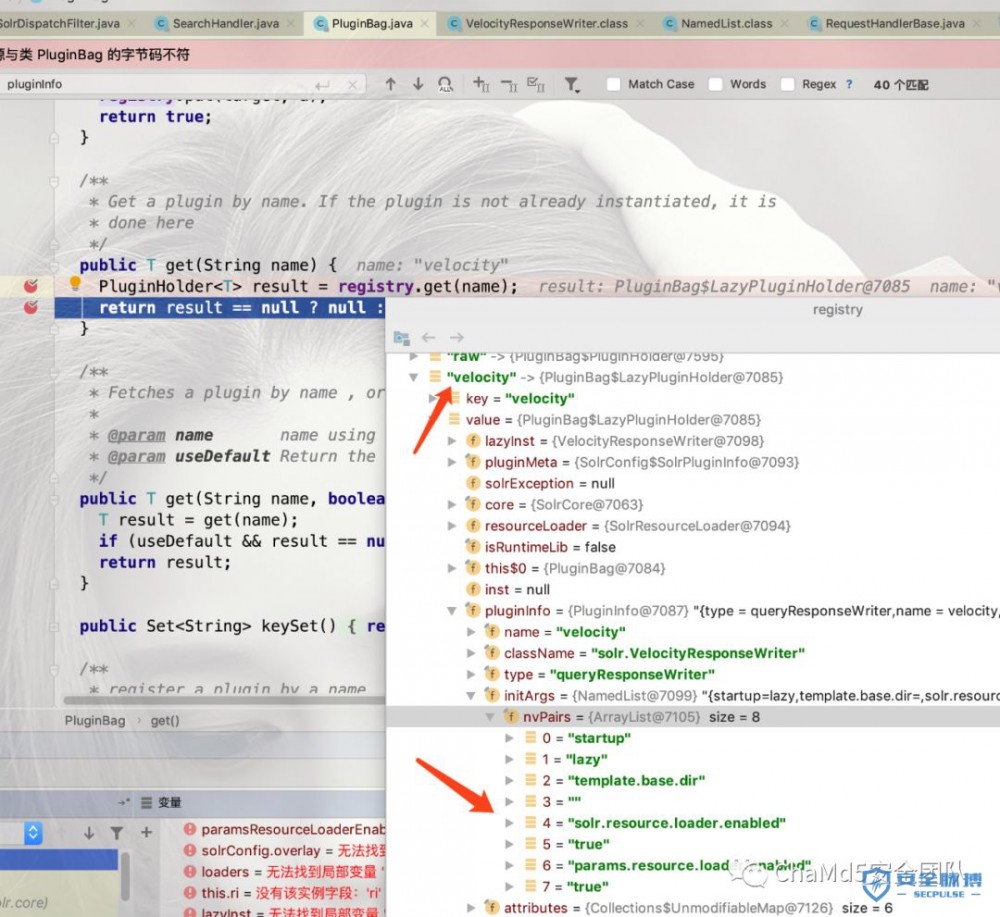1000x917 pixels.
Task: Expand the nvPairs array node
Action: pos(489,716)
